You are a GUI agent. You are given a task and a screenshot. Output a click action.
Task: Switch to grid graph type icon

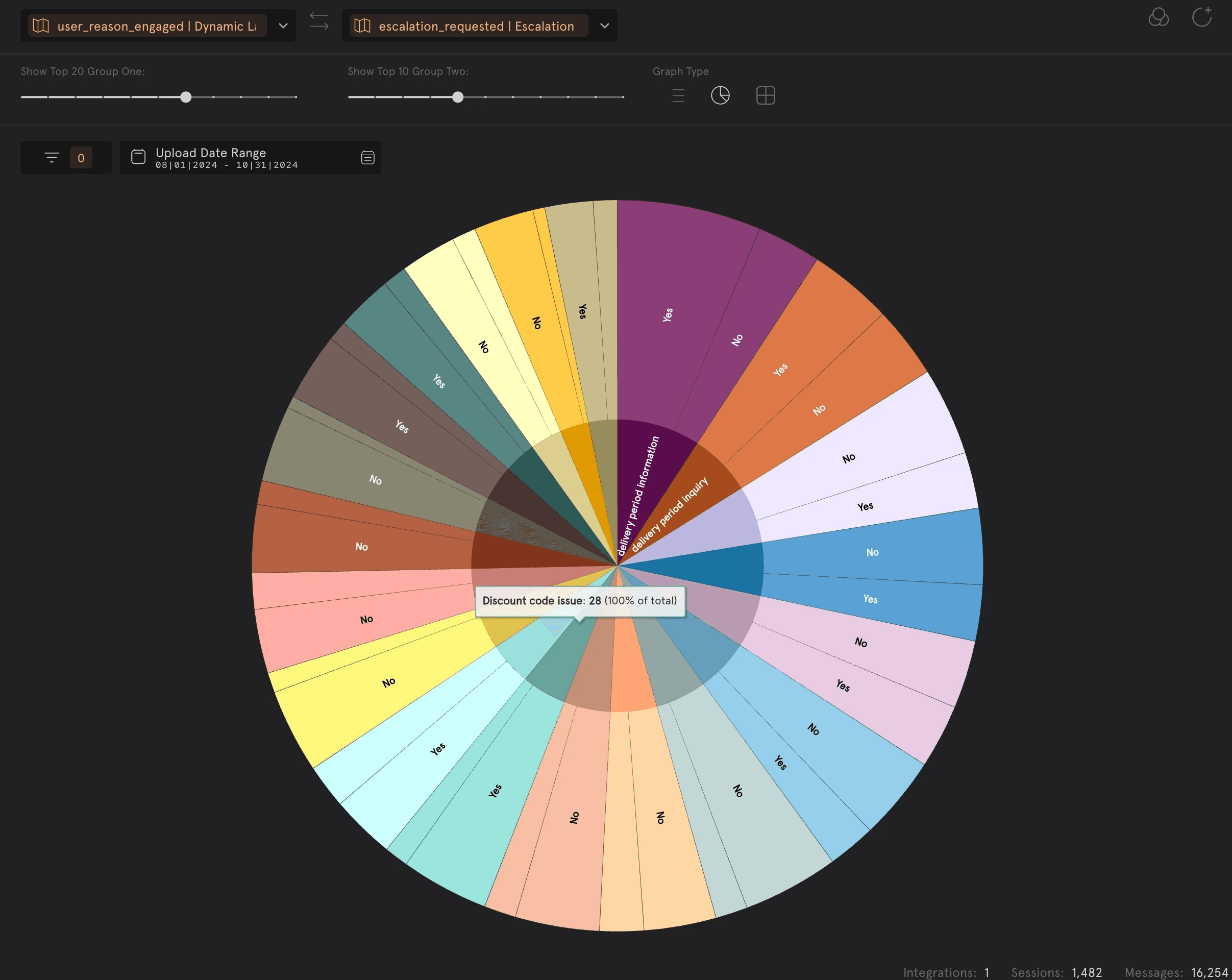tap(765, 95)
